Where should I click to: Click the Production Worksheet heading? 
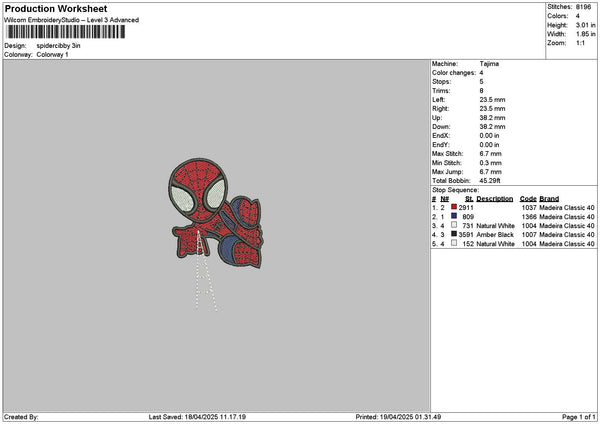55,8
